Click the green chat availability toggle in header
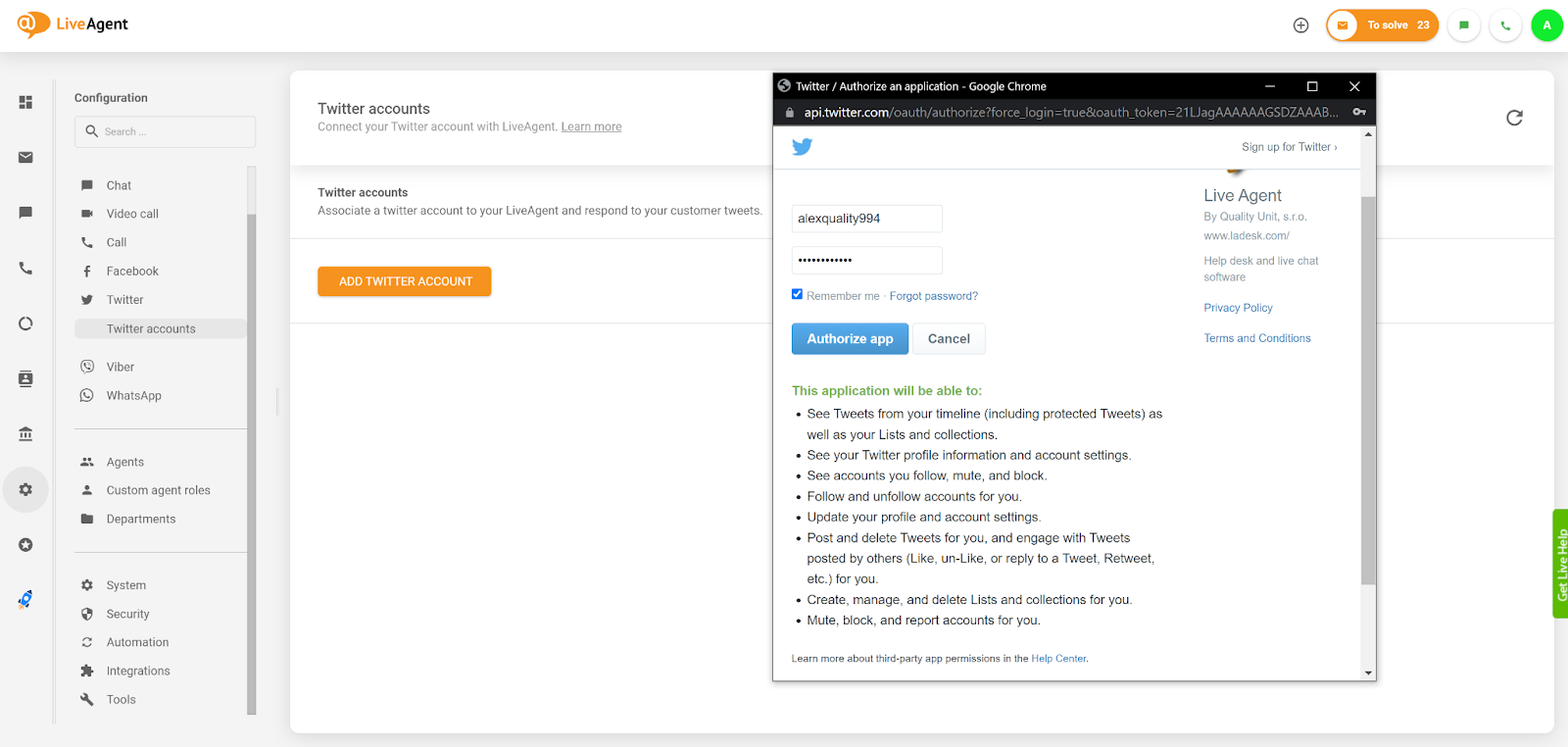 pyautogui.click(x=1463, y=25)
